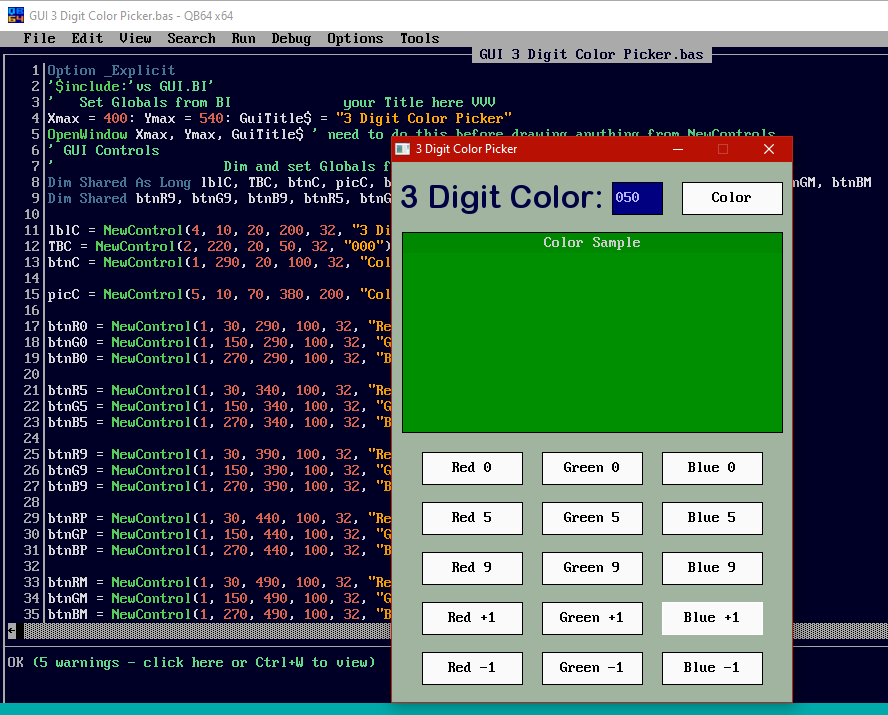Viewport: 888px width, 715px height.
Task: Click the green Color Sample area
Action: pos(592,332)
